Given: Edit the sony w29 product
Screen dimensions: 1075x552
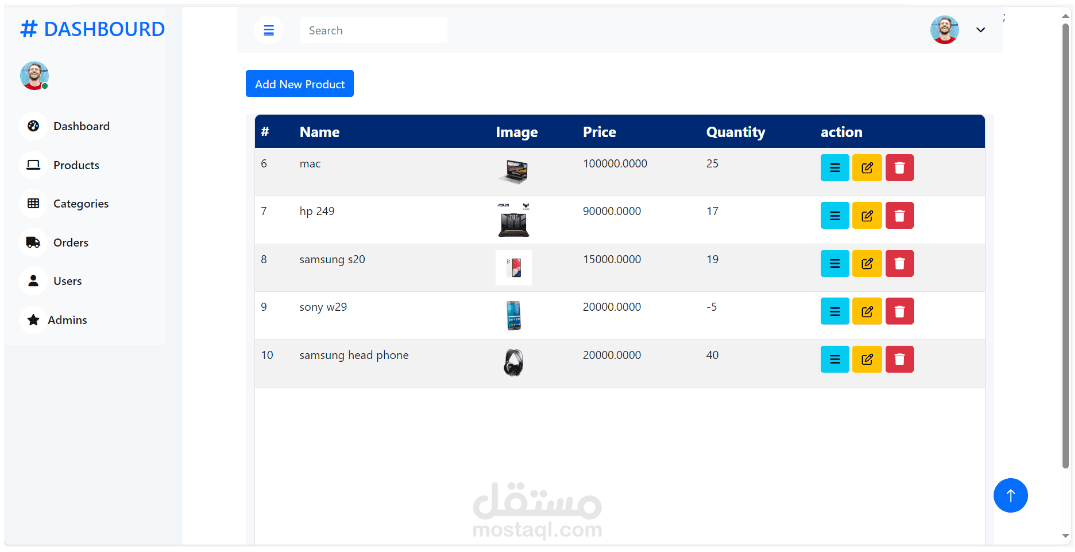Looking at the screenshot, I should tap(867, 311).
